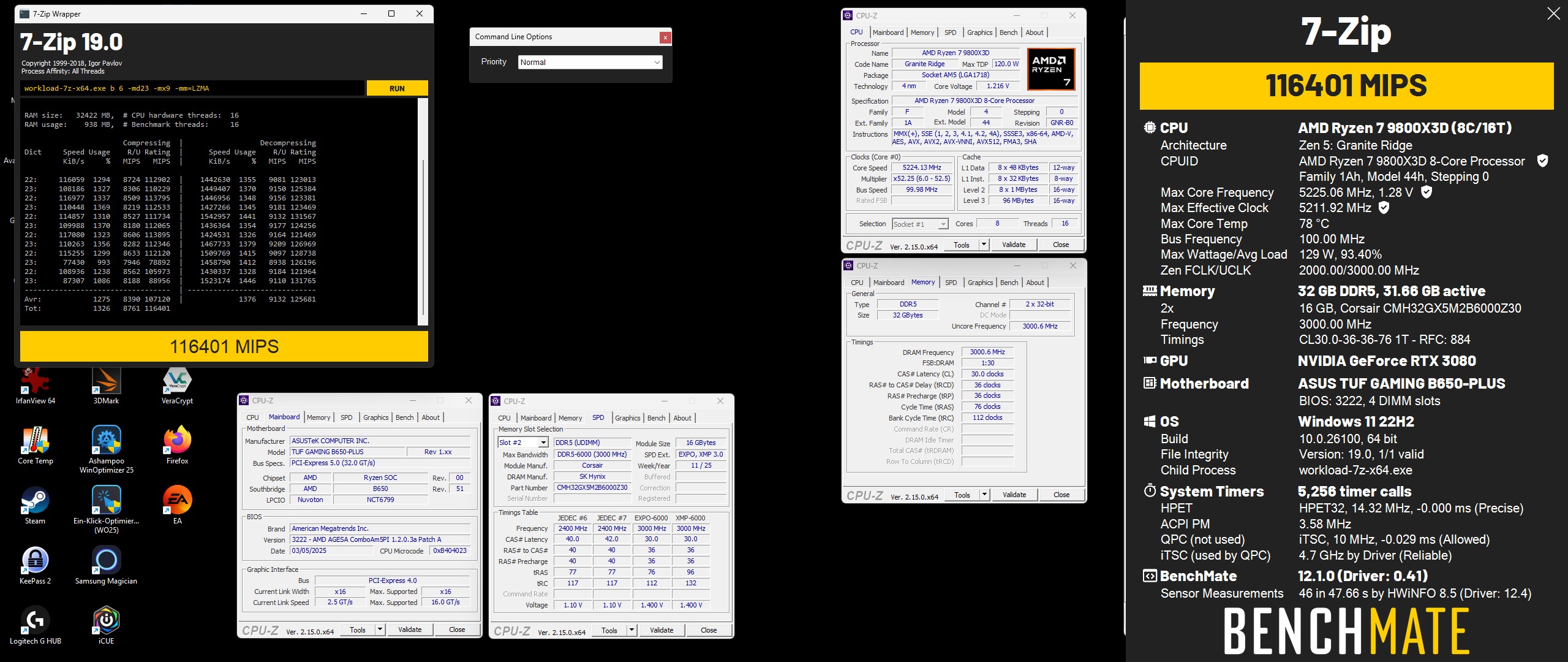Select Memory tab in CPU-Z CPU window
Viewport: 1568px width, 662px height.
pos(922,32)
